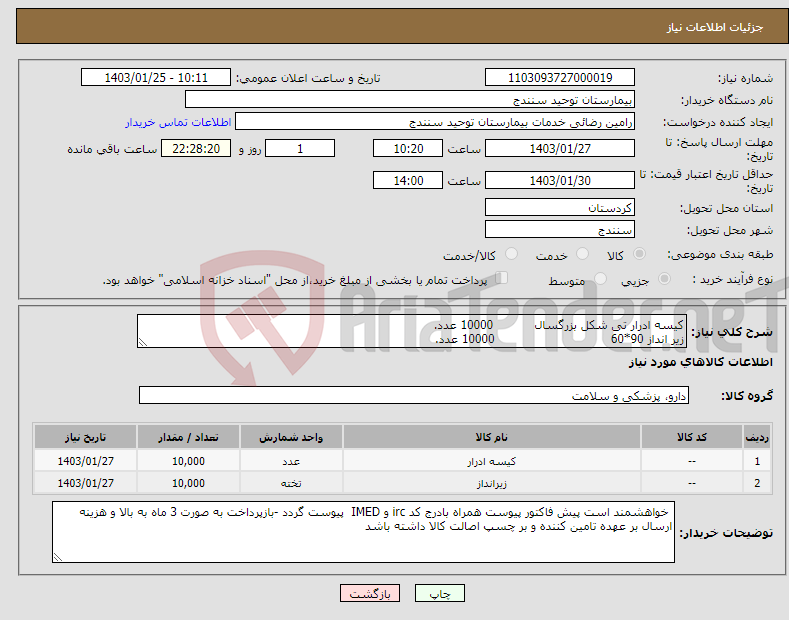
Task: Click the شماره نیاز number field
Action: pos(560,78)
